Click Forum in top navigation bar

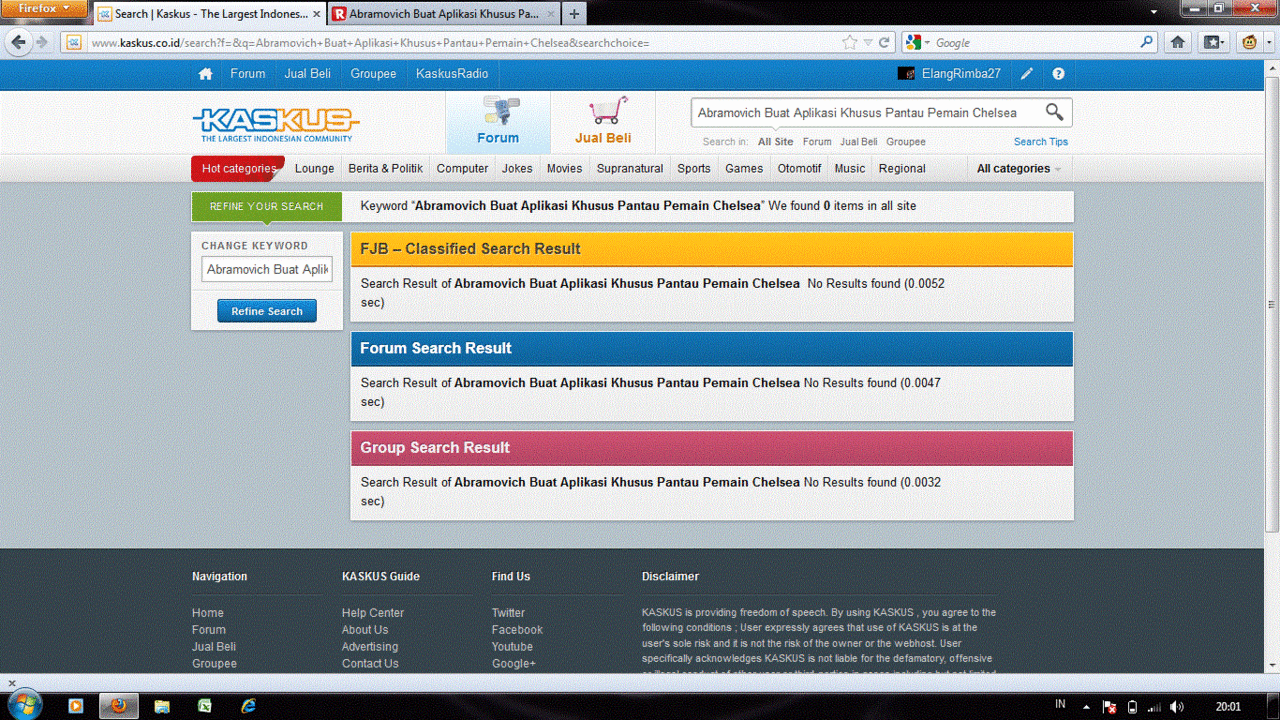[x=248, y=74]
